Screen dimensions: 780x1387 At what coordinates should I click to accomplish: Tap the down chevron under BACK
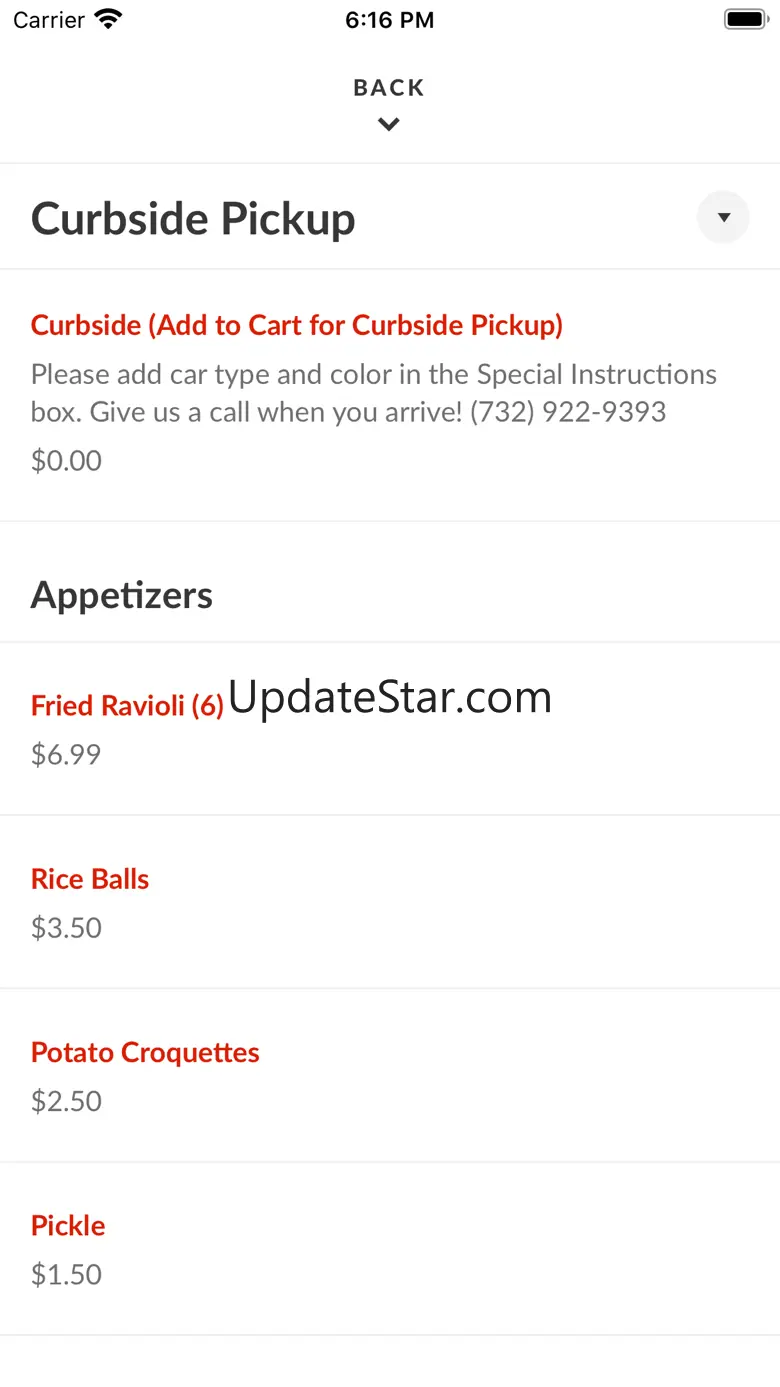[389, 125]
